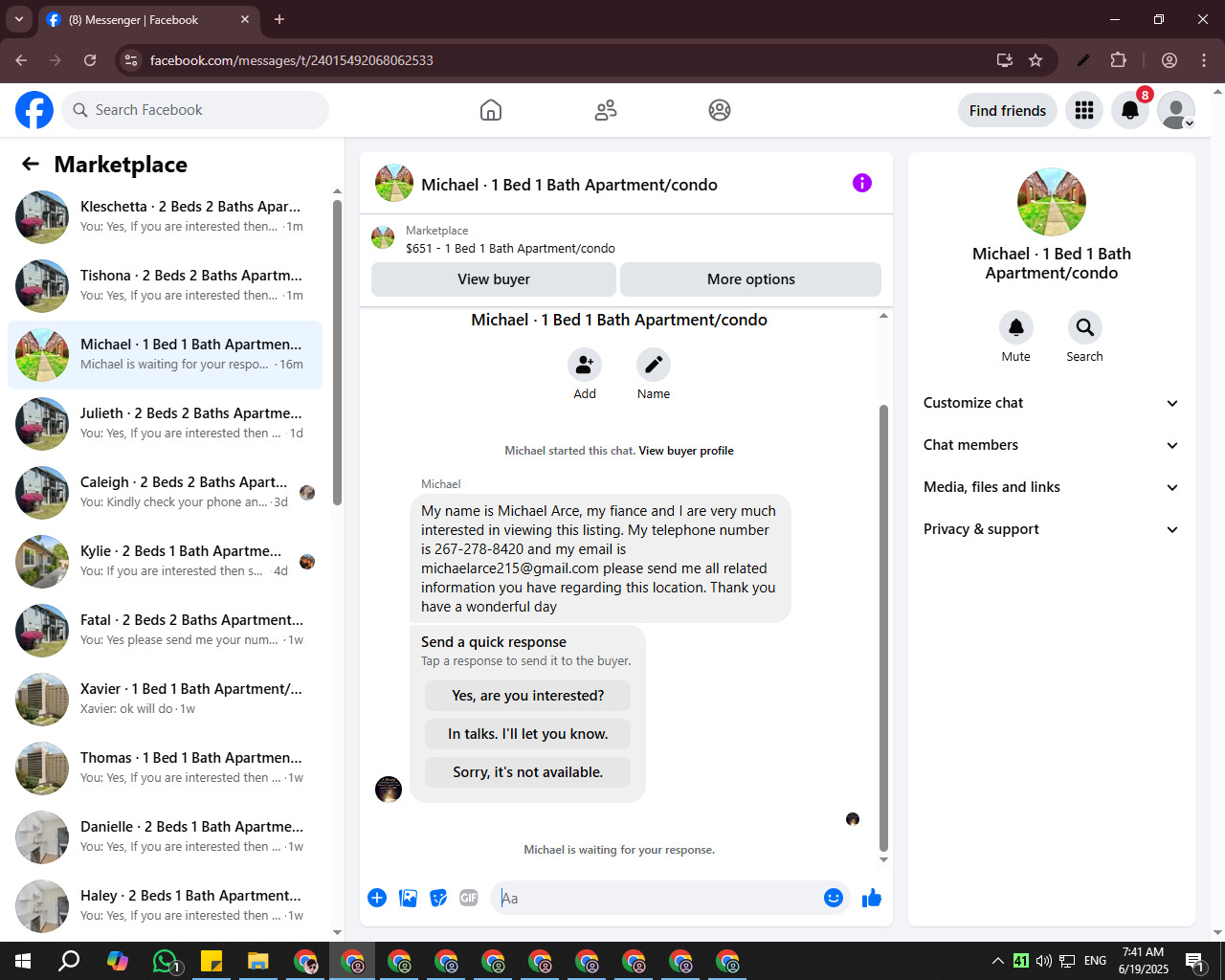Expand Chat members section
Viewport: 1225px width, 980px height.
click(1051, 445)
